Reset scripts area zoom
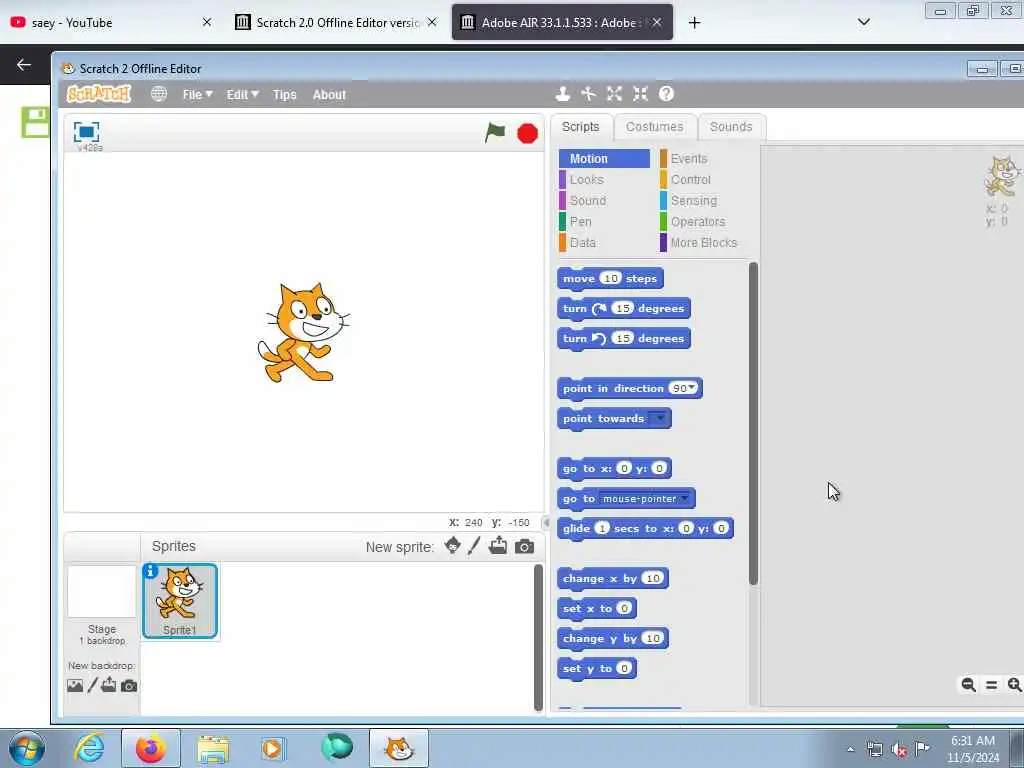 tap(991, 684)
